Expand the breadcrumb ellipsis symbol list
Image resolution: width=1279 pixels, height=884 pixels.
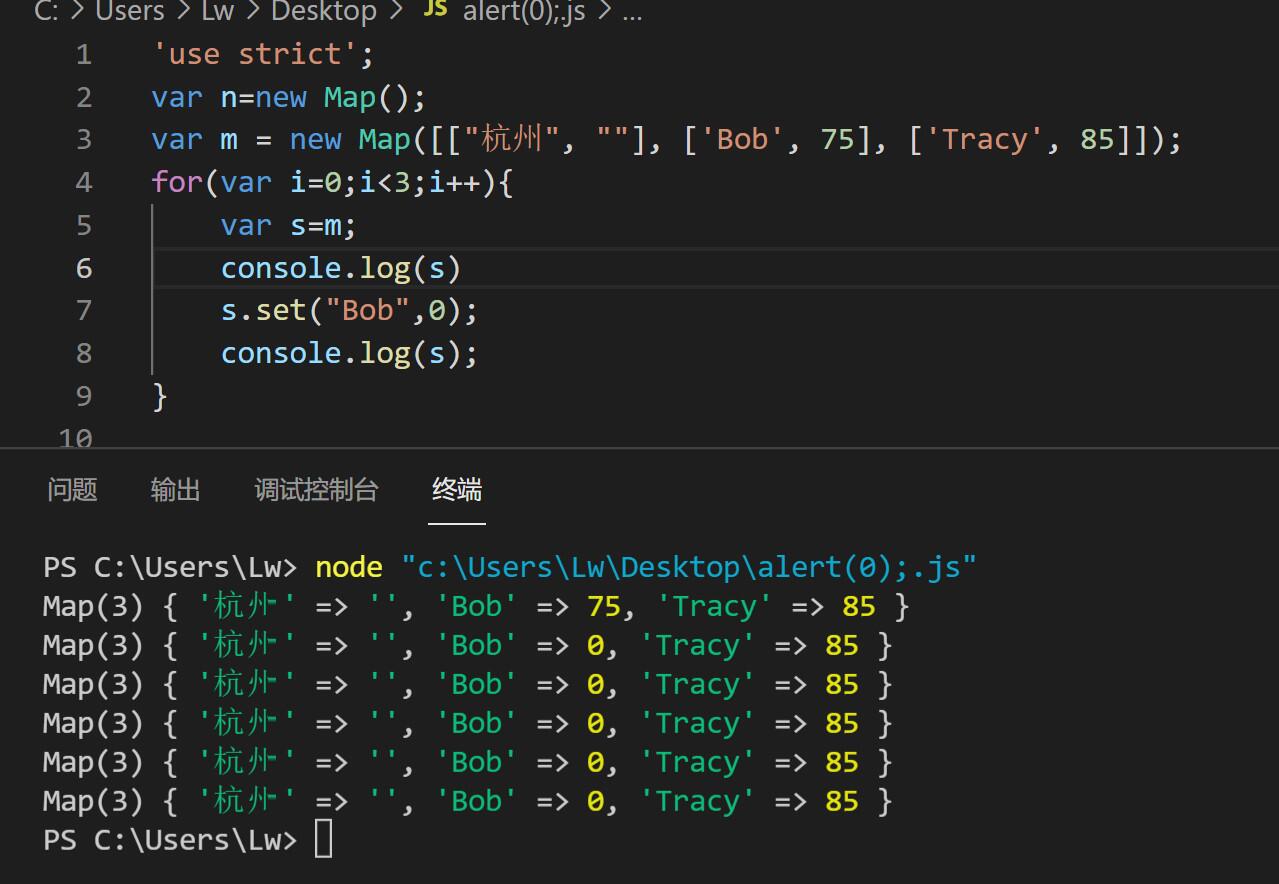point(632,14)
